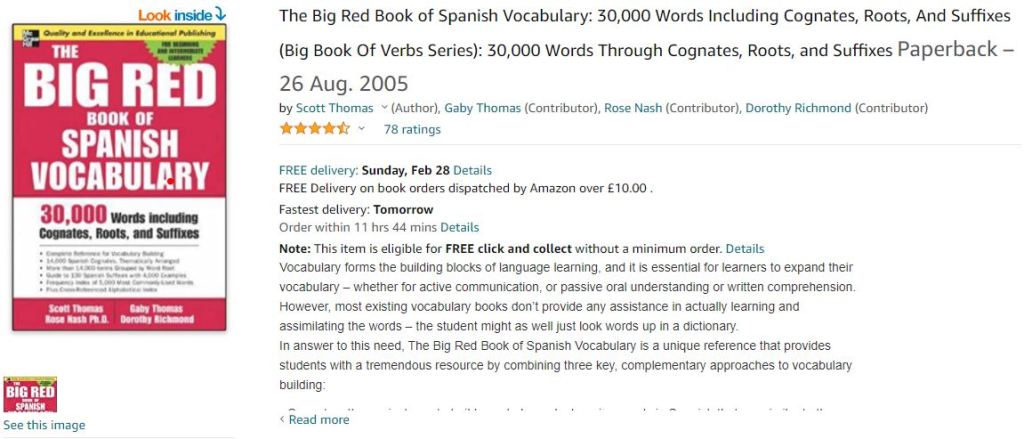View the 78 ratings link
1024x439 pixels.
[412, 129]
